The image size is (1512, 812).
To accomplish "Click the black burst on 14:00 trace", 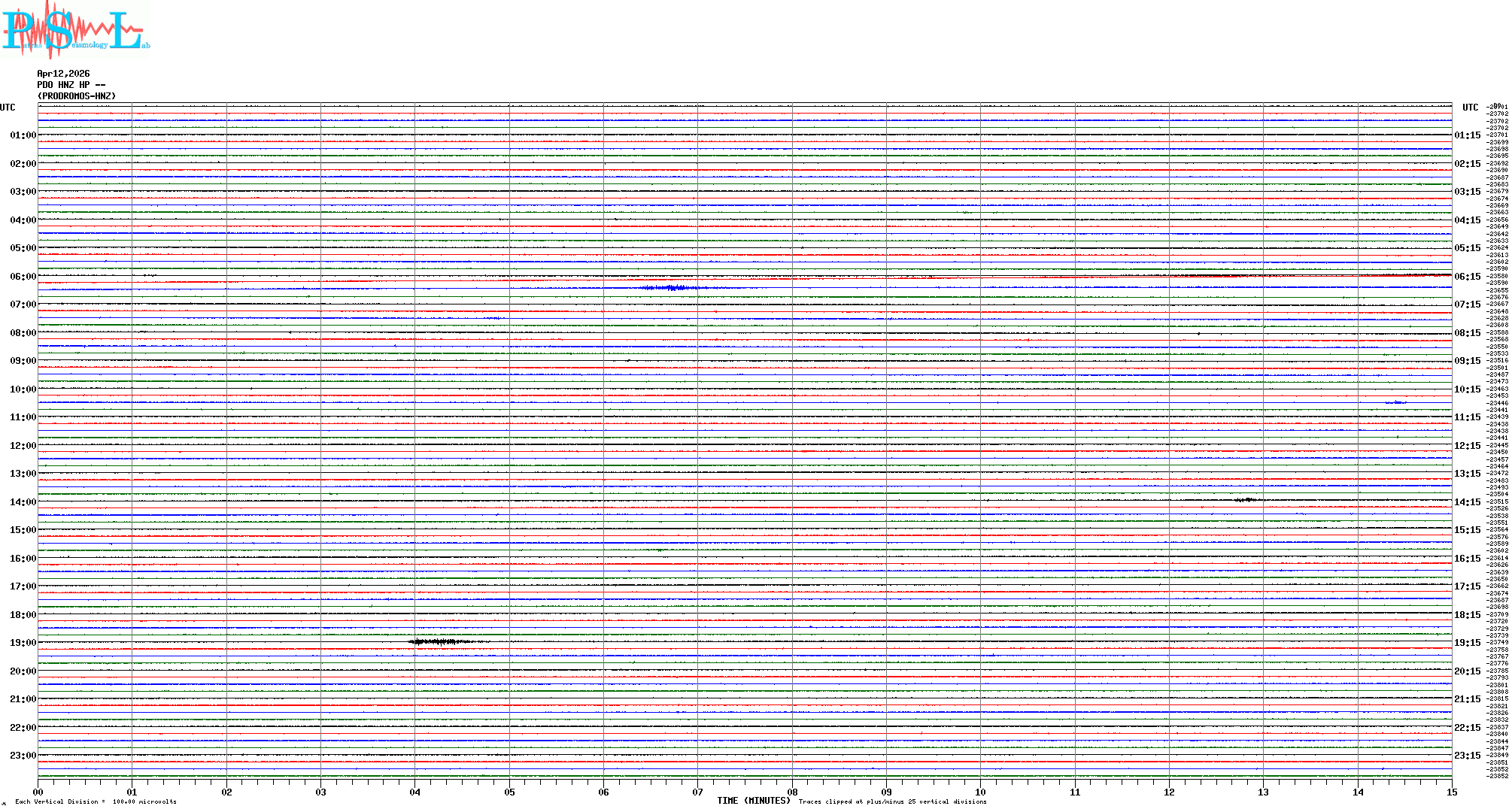I will pos(1246,500).
